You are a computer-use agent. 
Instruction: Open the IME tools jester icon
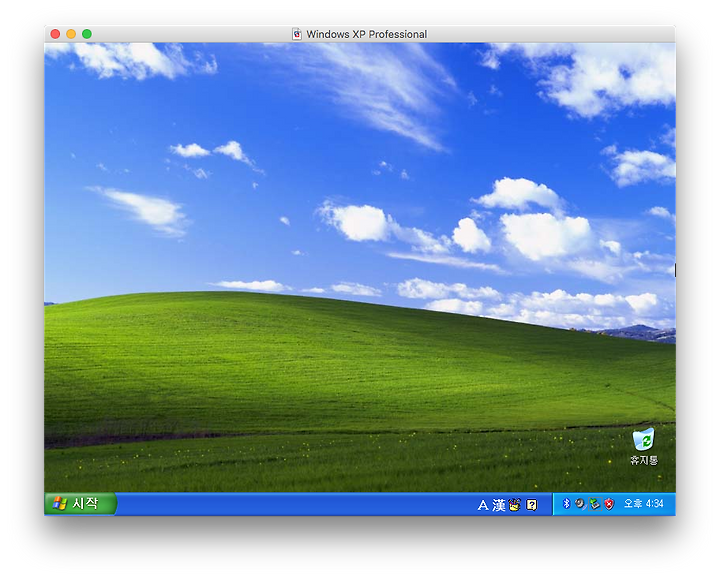tap(515, 505)
